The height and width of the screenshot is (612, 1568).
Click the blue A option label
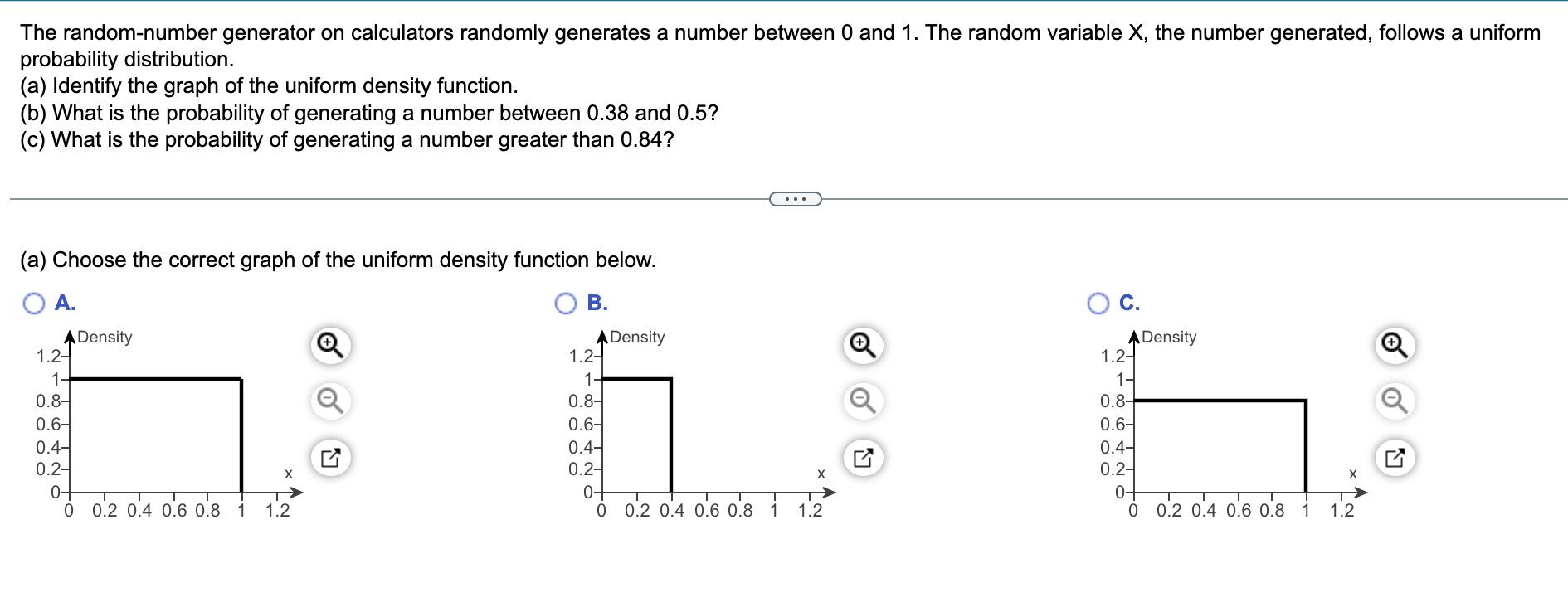point(64,304)
